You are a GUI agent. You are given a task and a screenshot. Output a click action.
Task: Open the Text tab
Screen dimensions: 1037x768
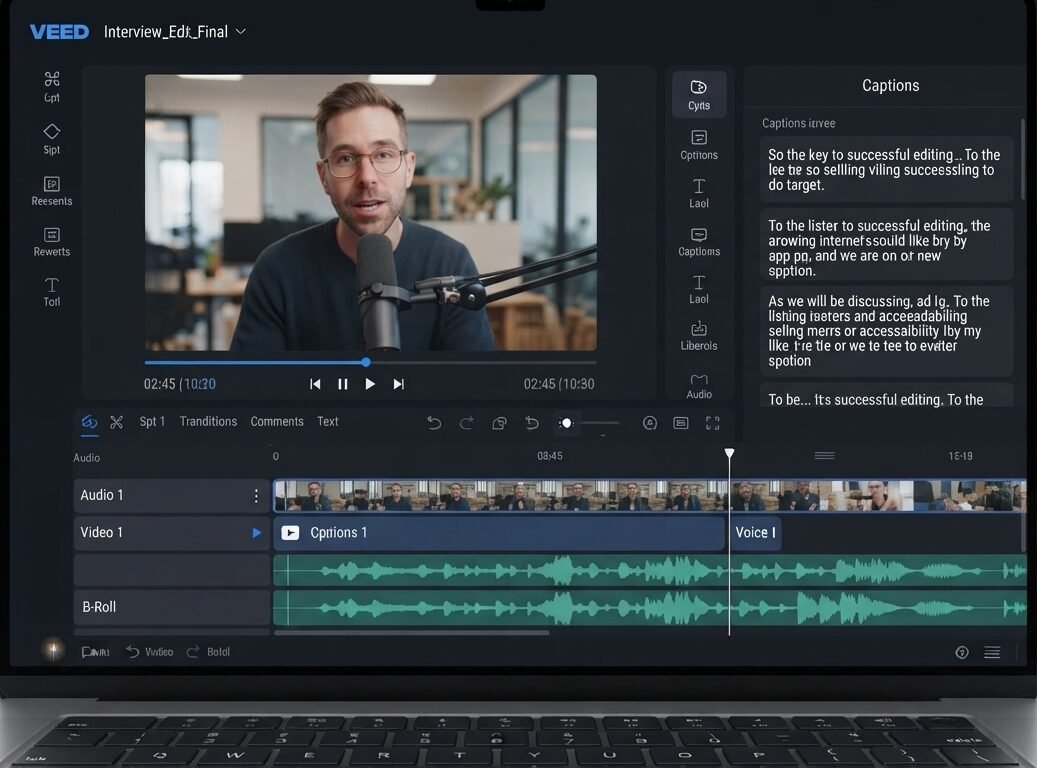327,421
